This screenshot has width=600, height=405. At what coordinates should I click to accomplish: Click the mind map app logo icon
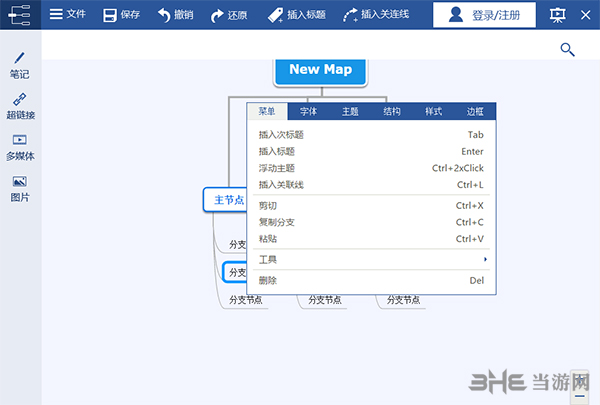[20, 15]
